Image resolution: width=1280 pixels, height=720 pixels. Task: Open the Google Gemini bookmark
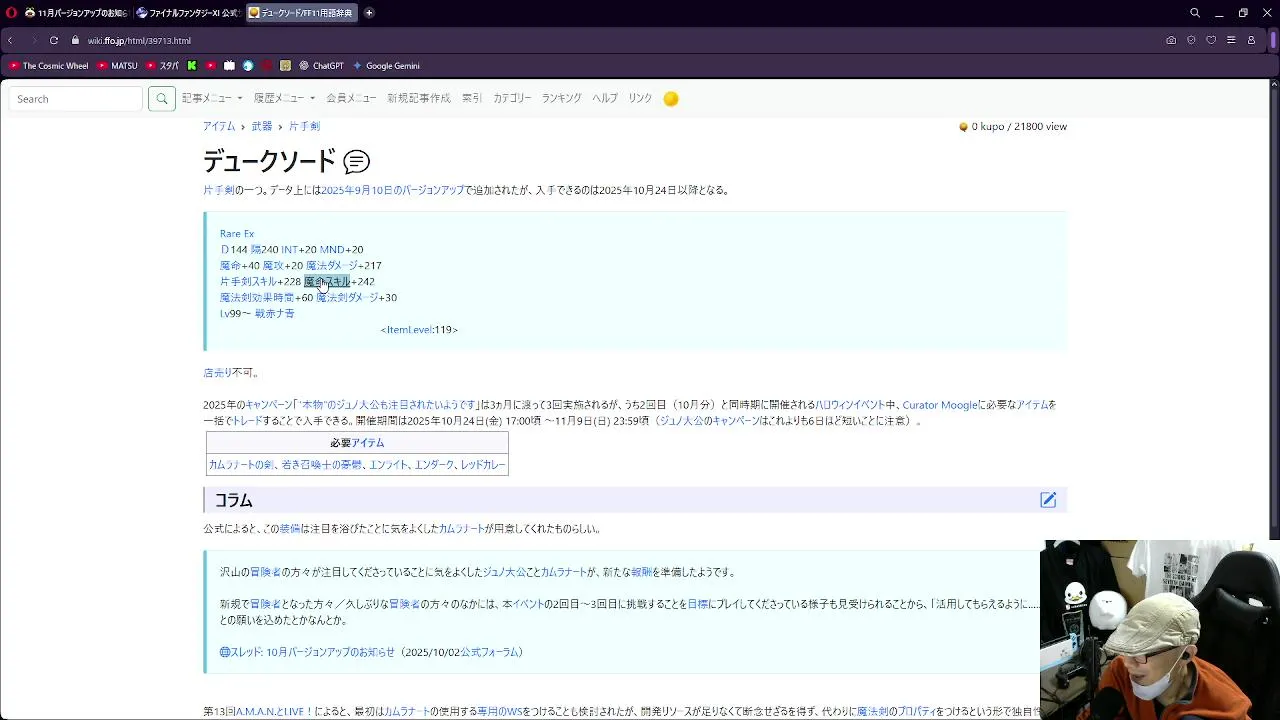386,66
